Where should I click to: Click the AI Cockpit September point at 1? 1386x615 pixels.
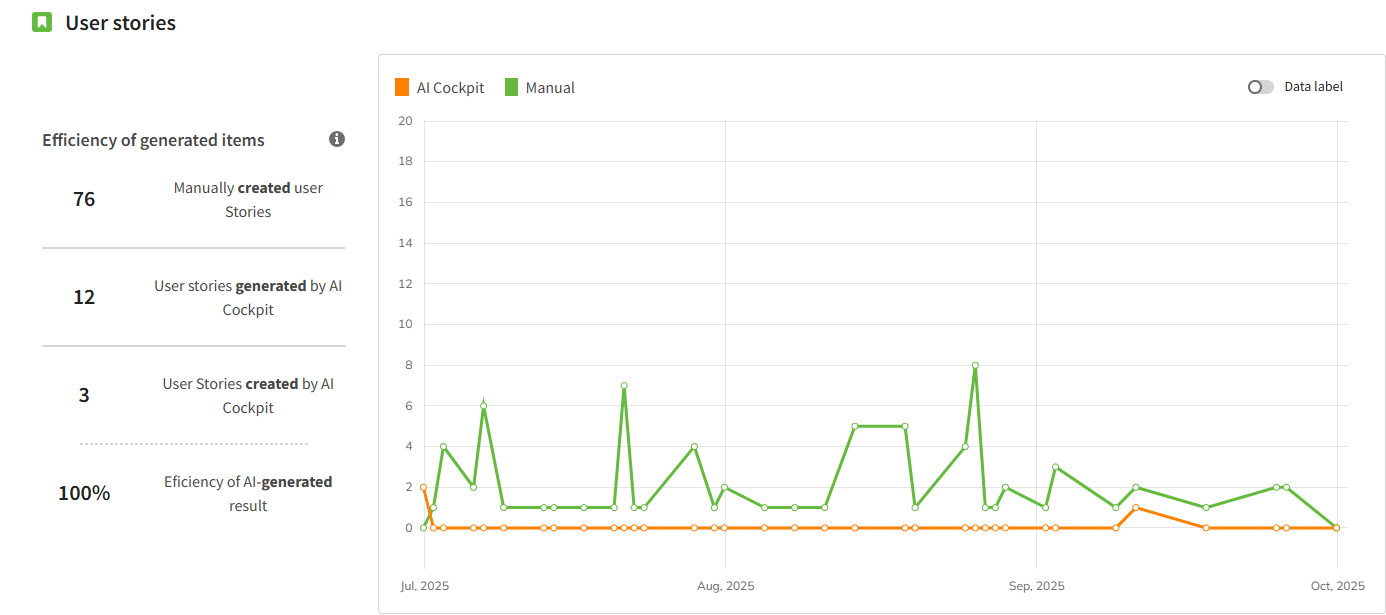[1136, 507]
